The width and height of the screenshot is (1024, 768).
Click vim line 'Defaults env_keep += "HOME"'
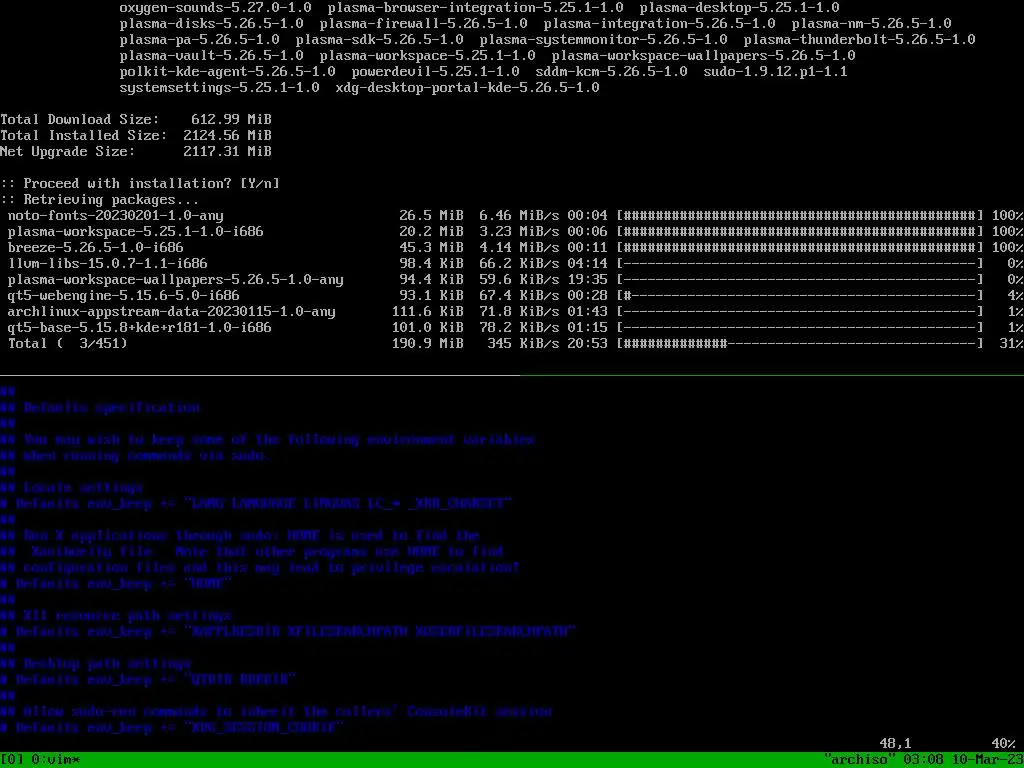pyautogui.click(x=116, y=583)
